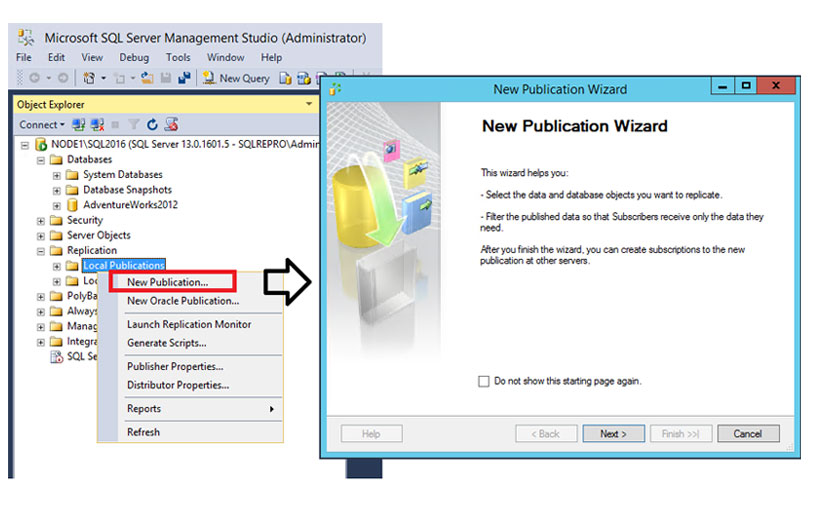
Task: Select the AdventureWorks2012 database icon
Action: click(x=73, y=205)
